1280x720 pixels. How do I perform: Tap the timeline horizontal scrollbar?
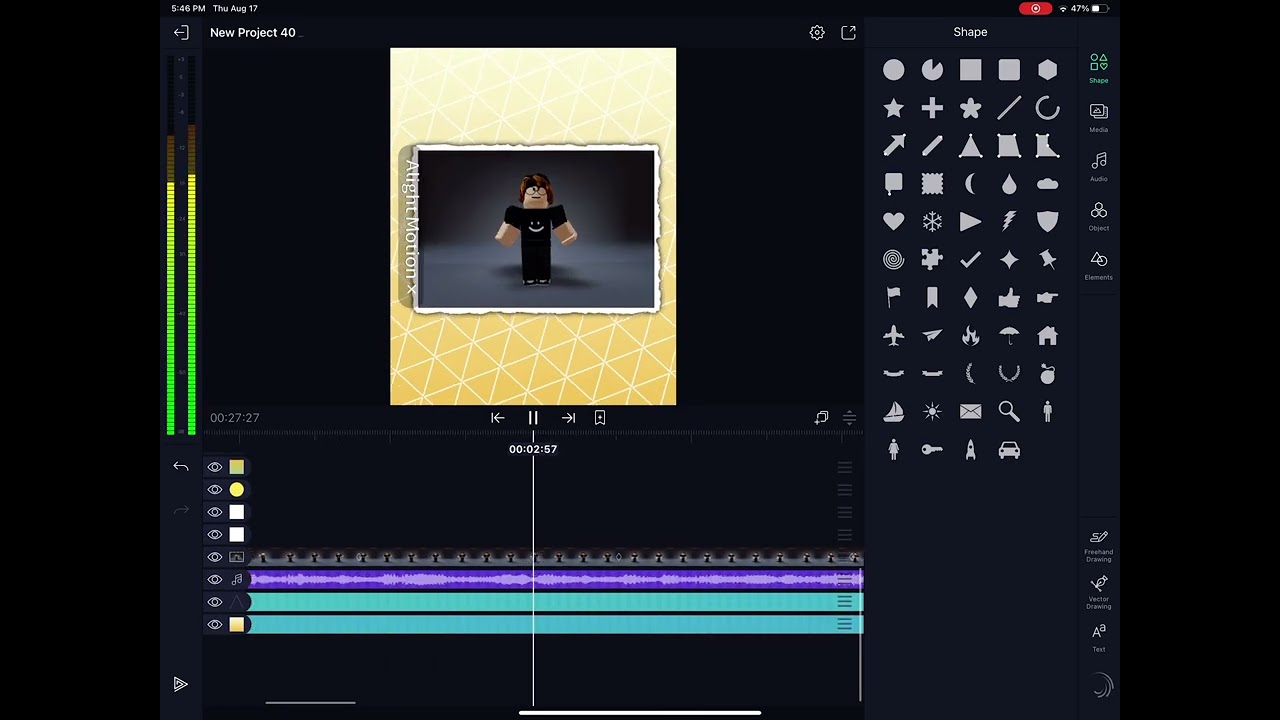[310, 702]
